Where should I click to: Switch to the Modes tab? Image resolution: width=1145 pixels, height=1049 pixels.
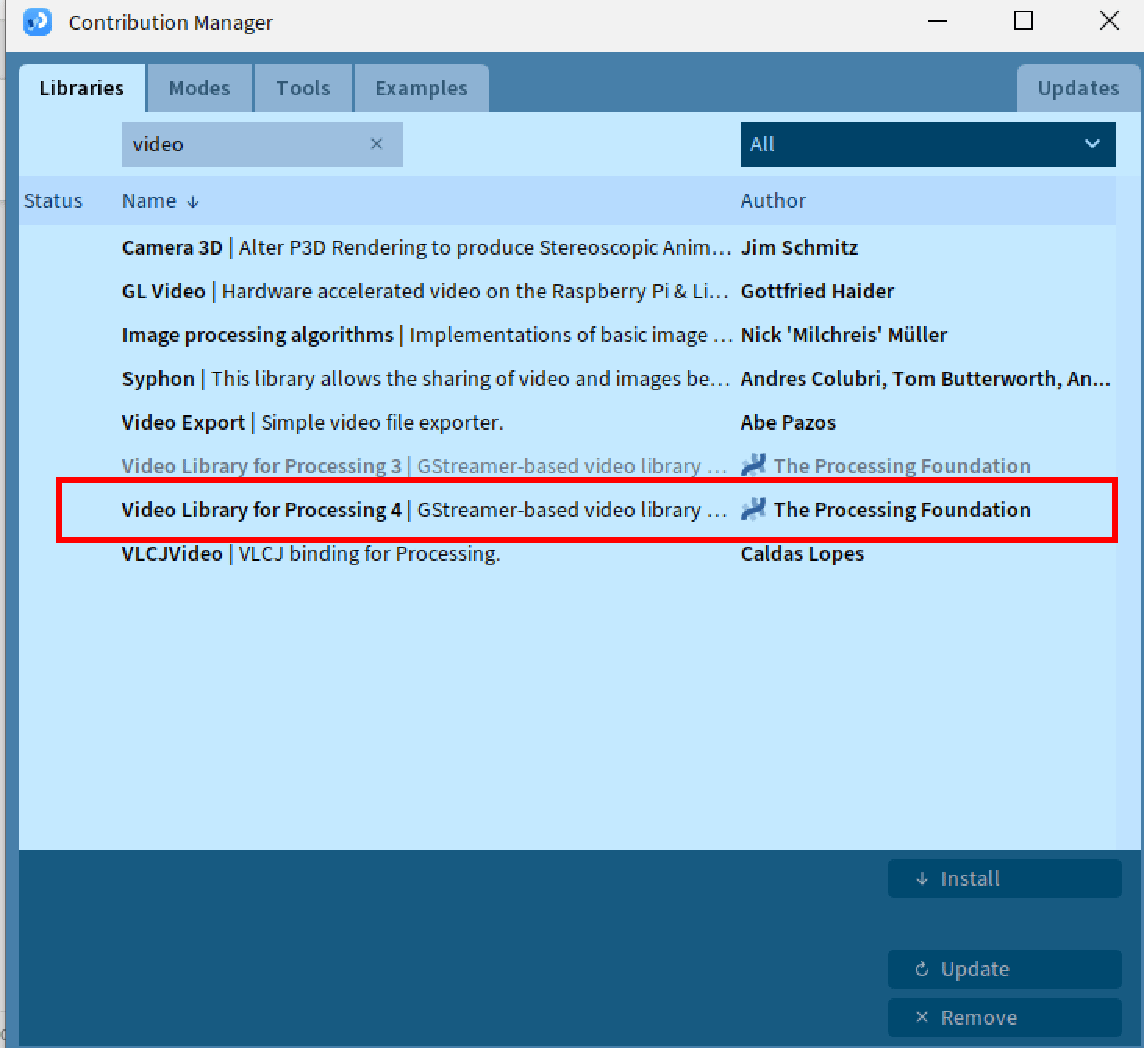pos(199,88)
